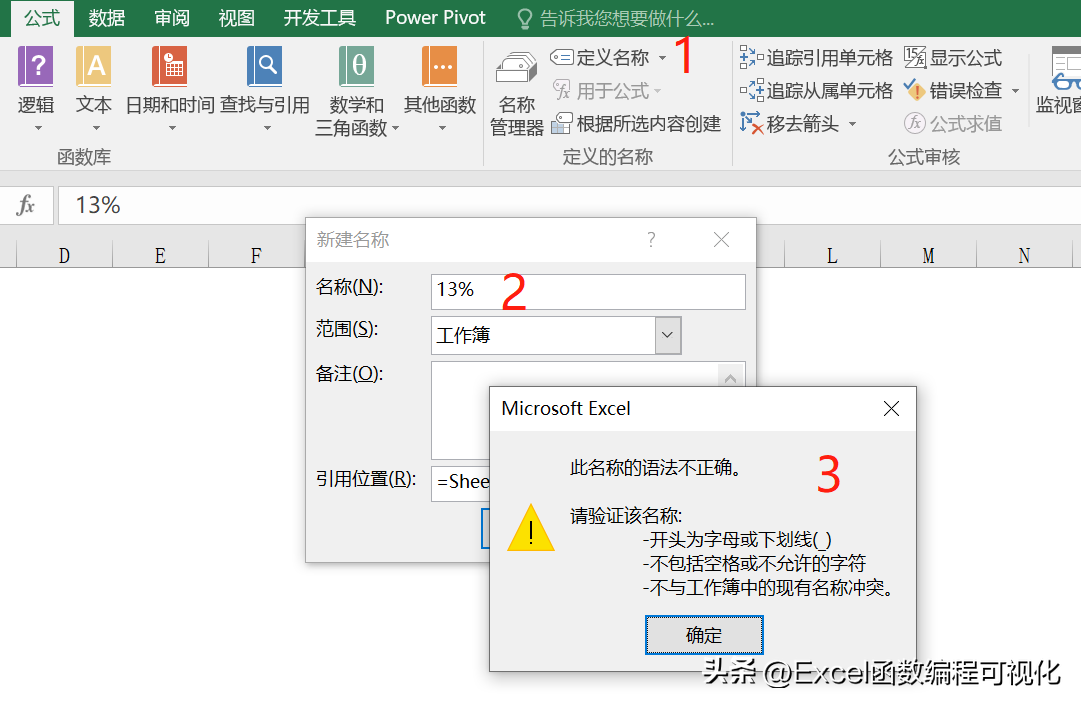
Task: Toggle Show Formulas (显示公式)
Action: [953, 58]
